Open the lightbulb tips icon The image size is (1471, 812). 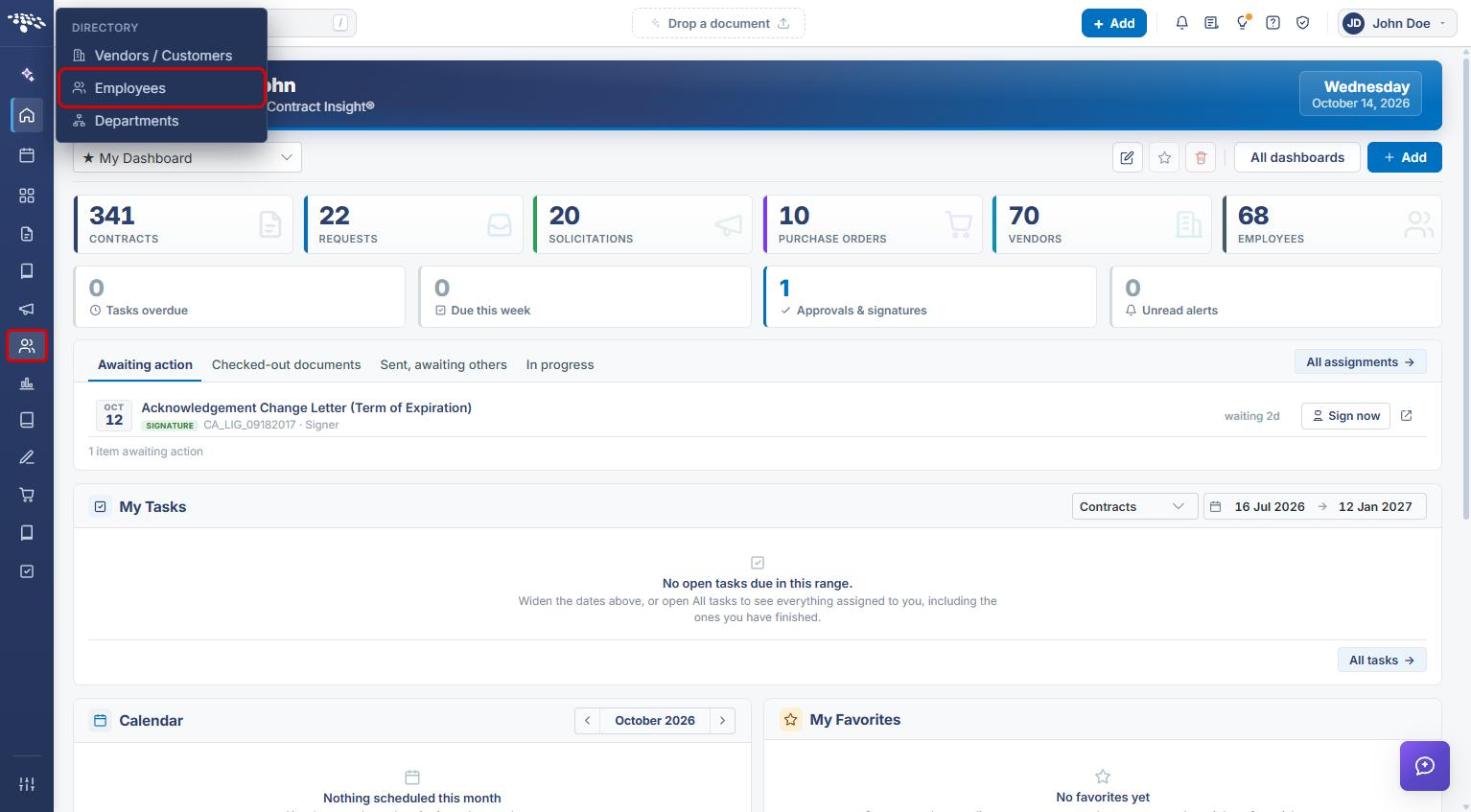pos(1243,23)
